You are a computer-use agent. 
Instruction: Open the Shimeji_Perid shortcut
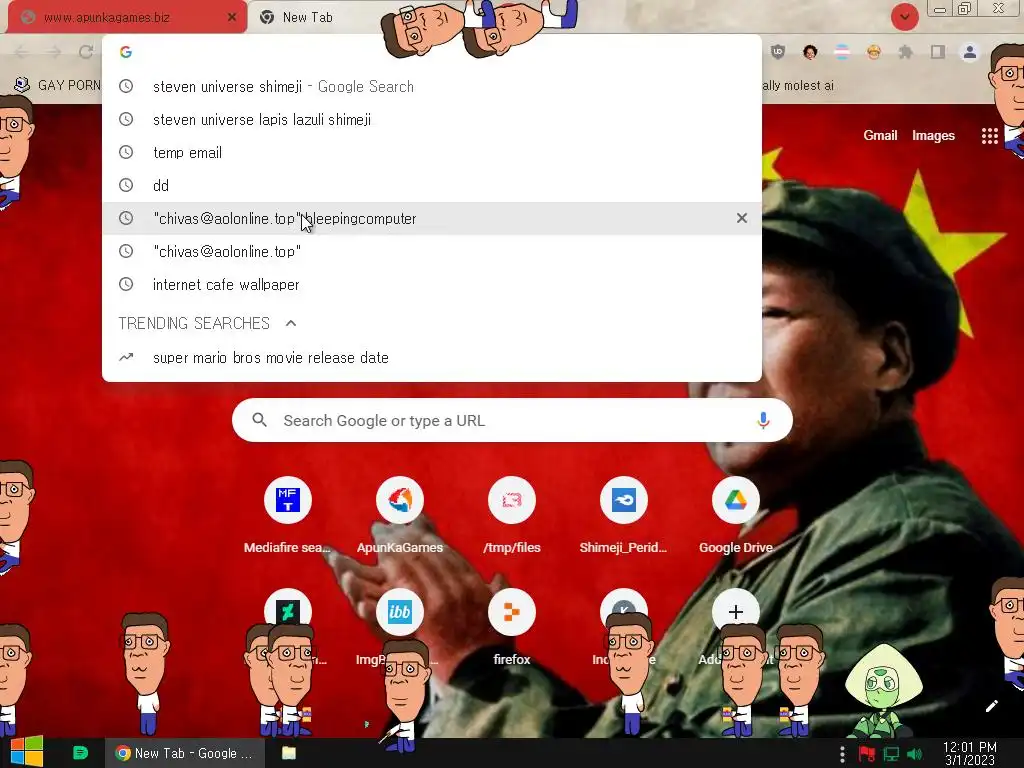(624, 500)
